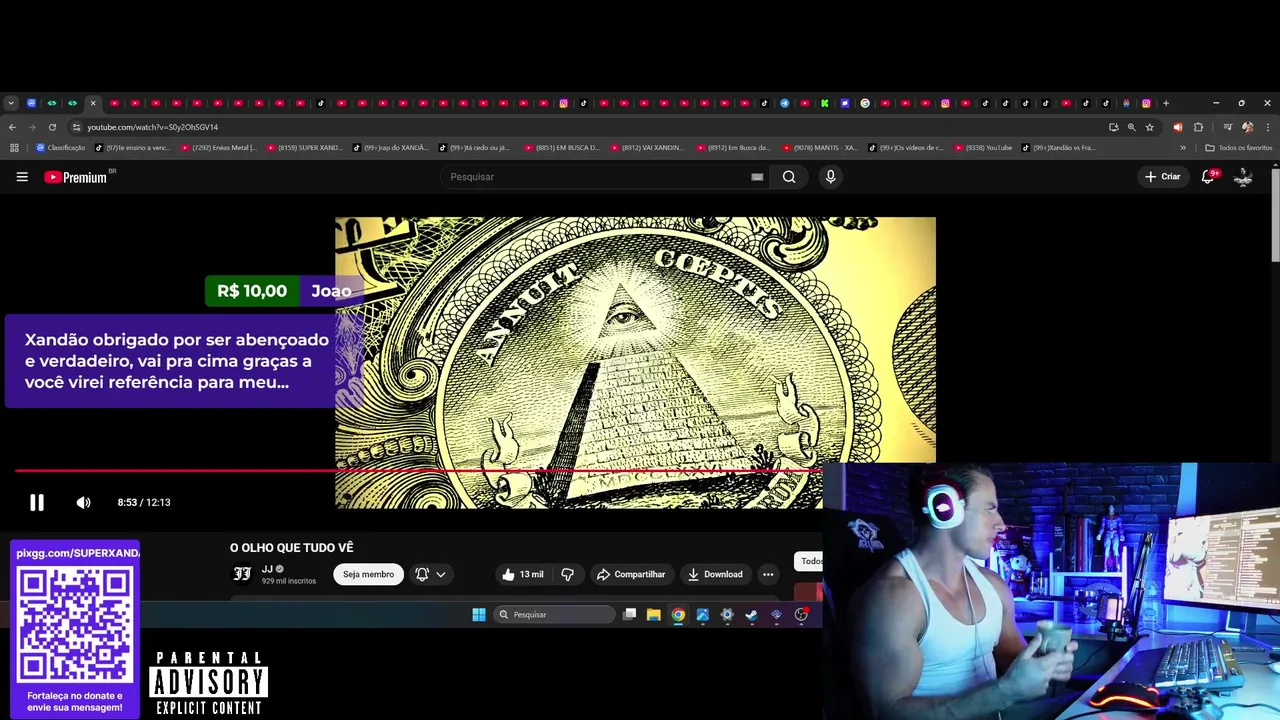This screenshot has width=1280, height=720.
Task: Open Chrome tab search dropdown arrow
Action: pos(10,103)
